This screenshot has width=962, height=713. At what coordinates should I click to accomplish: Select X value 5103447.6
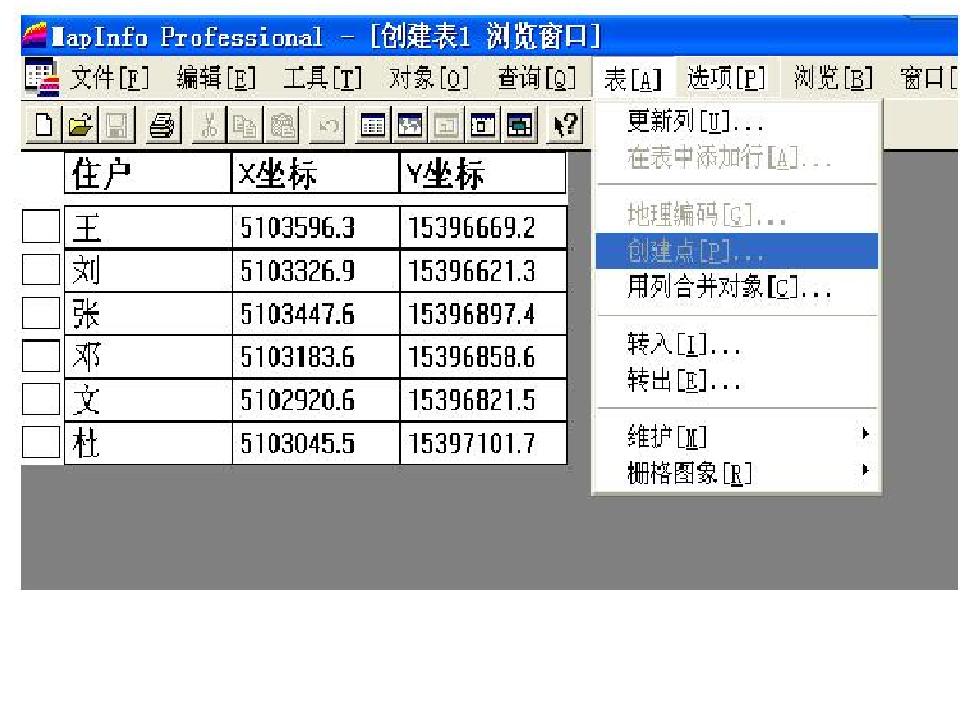316,314
